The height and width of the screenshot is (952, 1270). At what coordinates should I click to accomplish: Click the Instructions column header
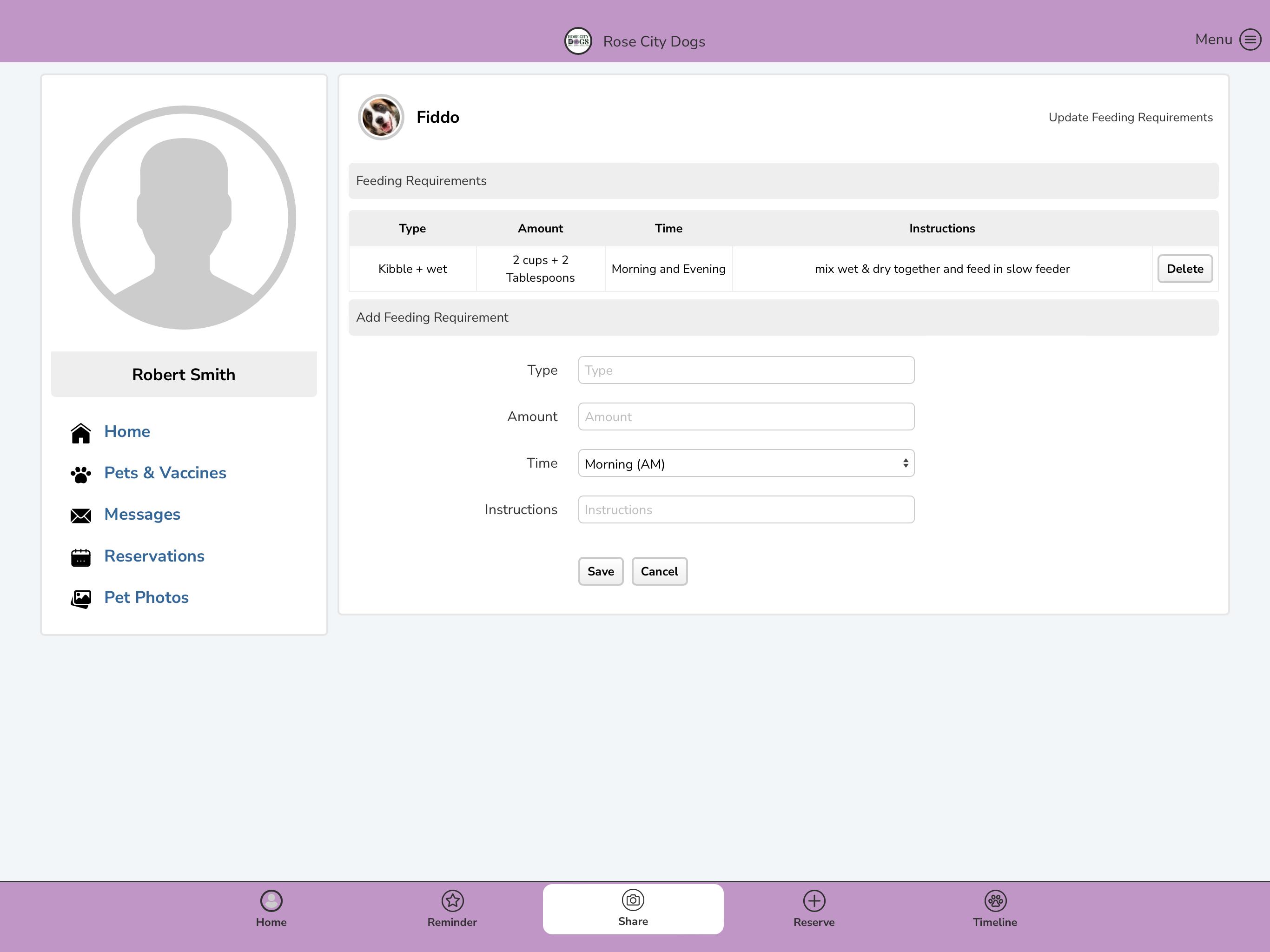click(942, 229)
